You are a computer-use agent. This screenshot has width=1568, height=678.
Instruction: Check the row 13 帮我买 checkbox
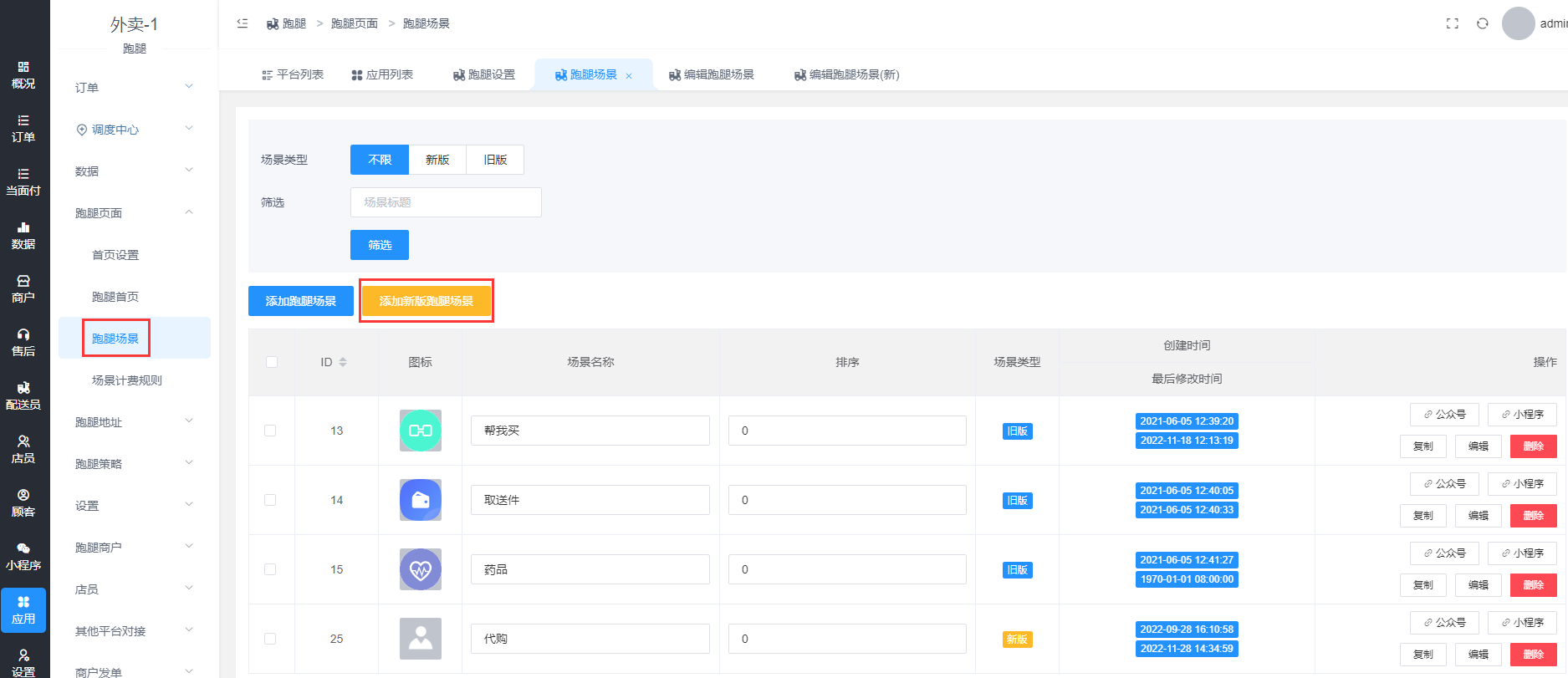tap(270, 431)
